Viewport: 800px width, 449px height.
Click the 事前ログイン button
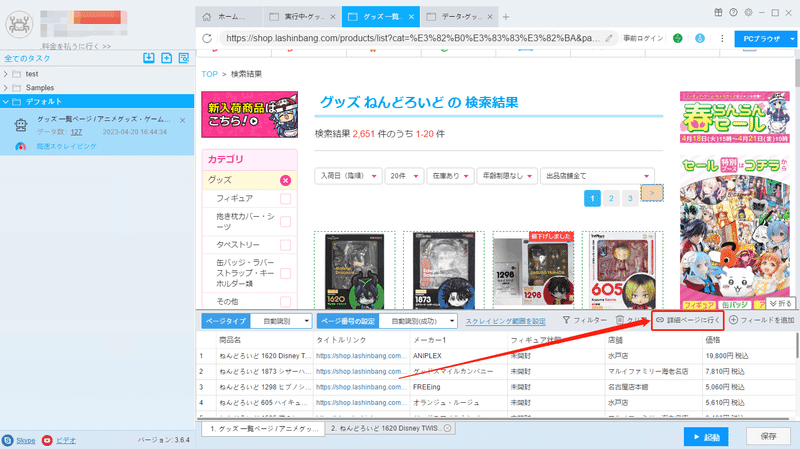[643, 38]
